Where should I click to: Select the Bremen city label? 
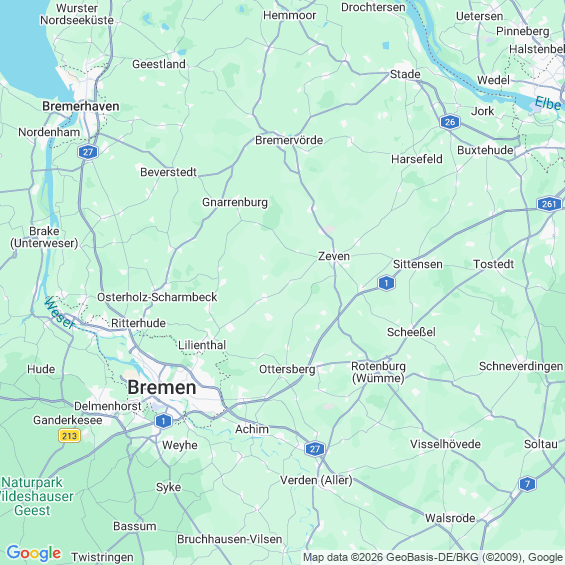click(x=162, y=387)
